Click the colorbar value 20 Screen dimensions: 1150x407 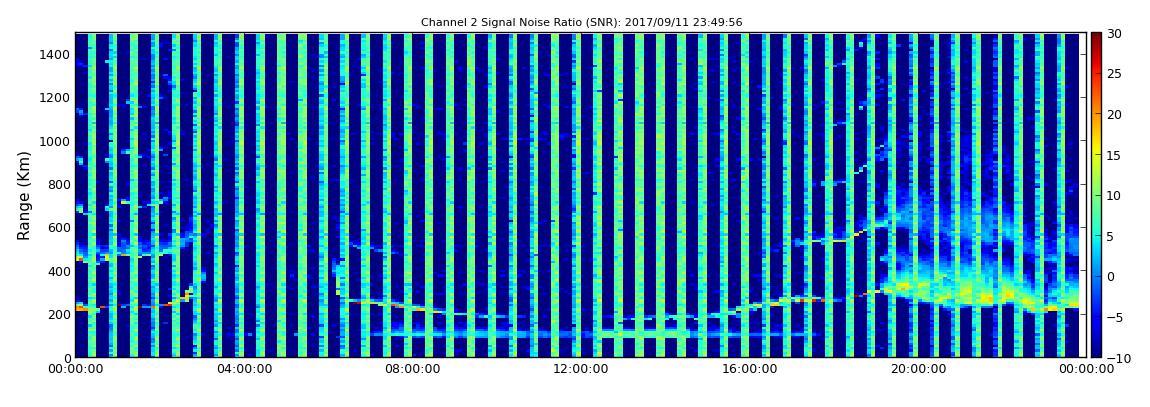(1114, 114)
